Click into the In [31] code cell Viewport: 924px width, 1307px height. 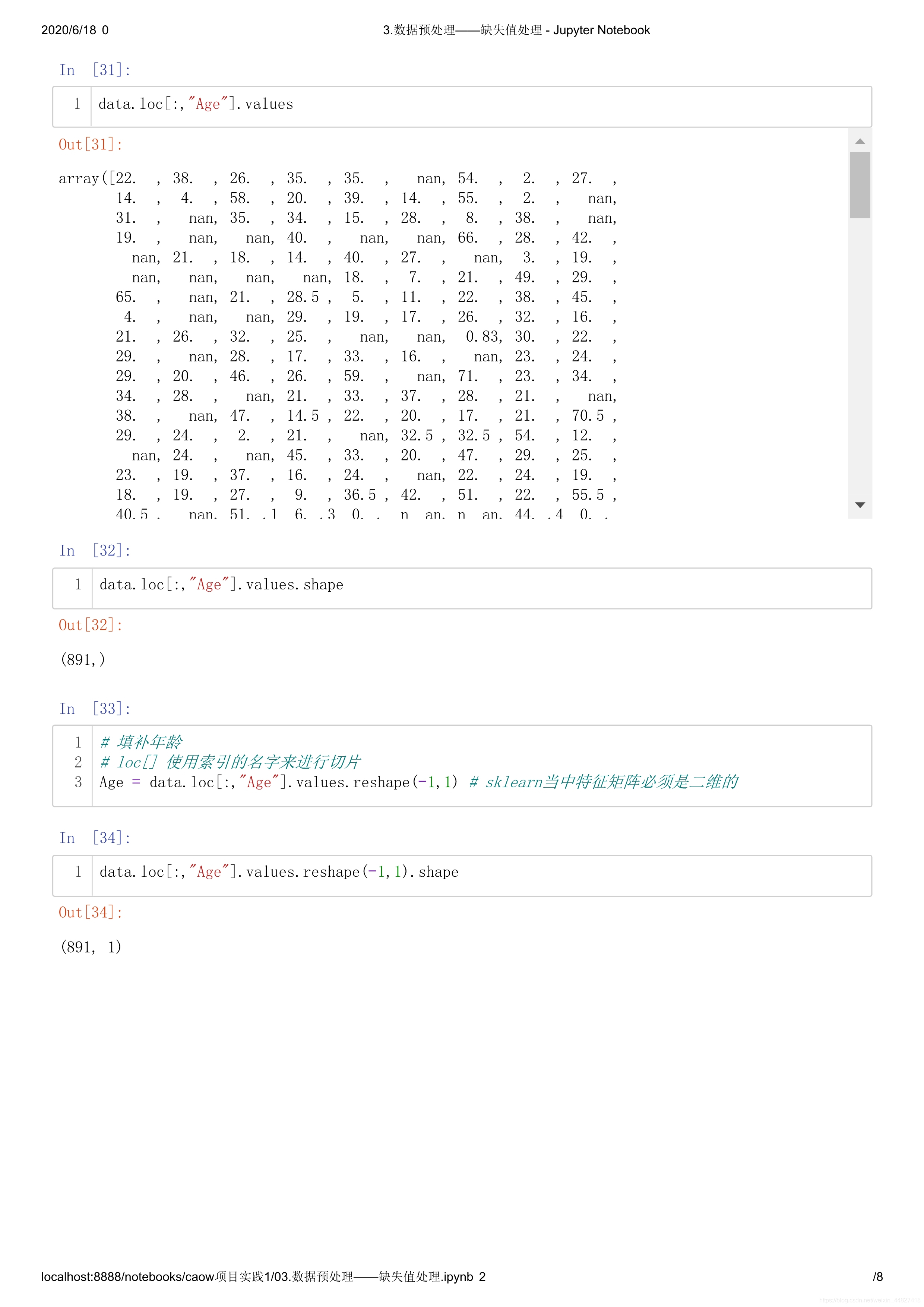[462, 107]
